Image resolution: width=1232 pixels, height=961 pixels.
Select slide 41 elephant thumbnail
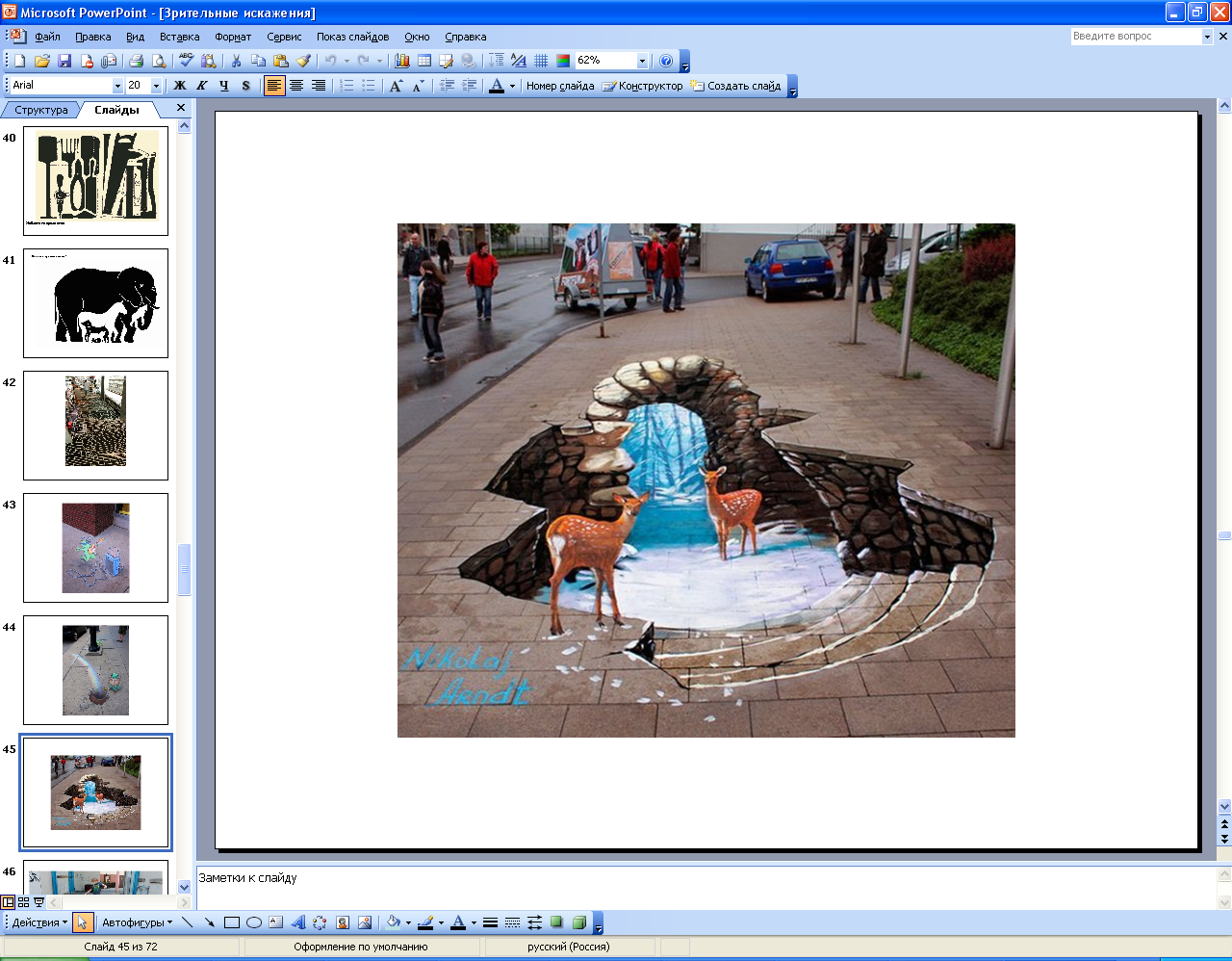click(95, 303)
